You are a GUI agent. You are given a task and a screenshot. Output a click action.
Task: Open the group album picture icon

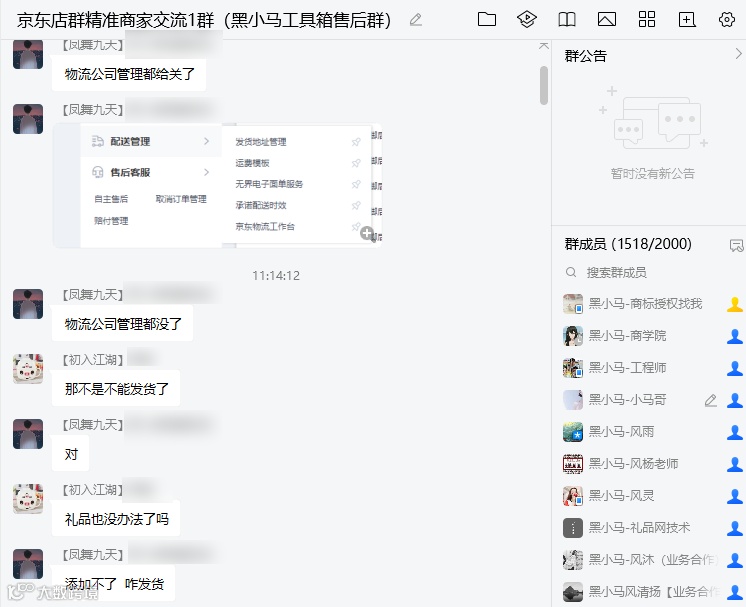click(x=607, y=20)
